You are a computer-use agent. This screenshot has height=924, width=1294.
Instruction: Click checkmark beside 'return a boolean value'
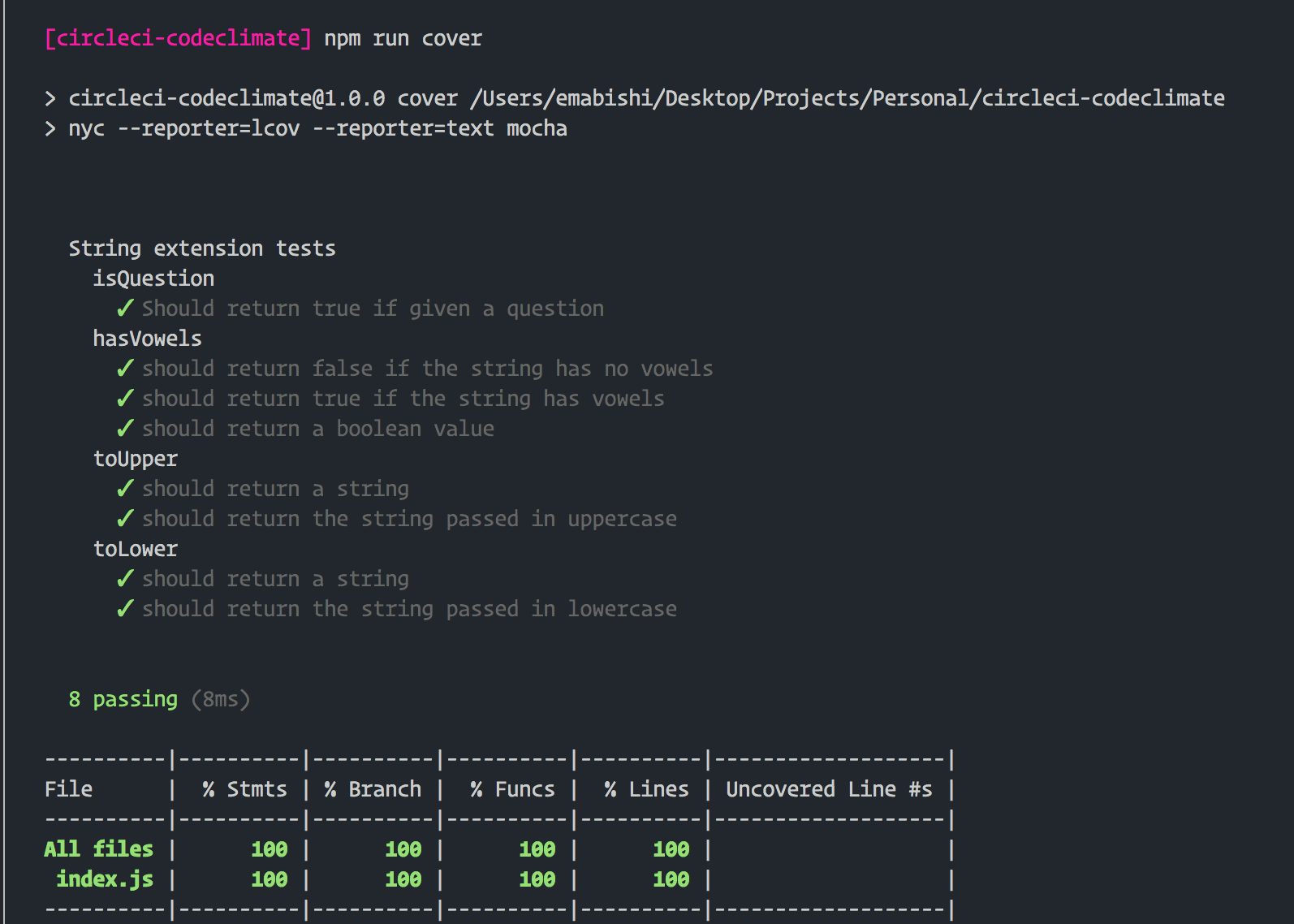pos(125,429)
